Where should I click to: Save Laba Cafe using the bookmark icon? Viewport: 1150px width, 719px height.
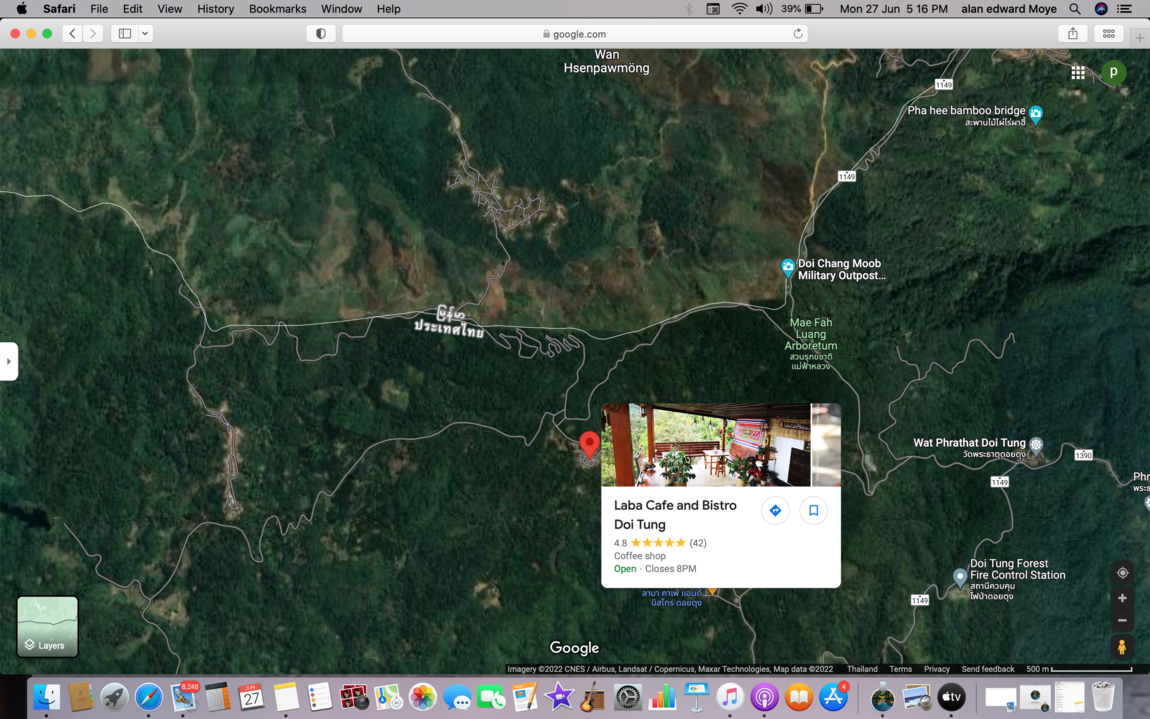813,510
